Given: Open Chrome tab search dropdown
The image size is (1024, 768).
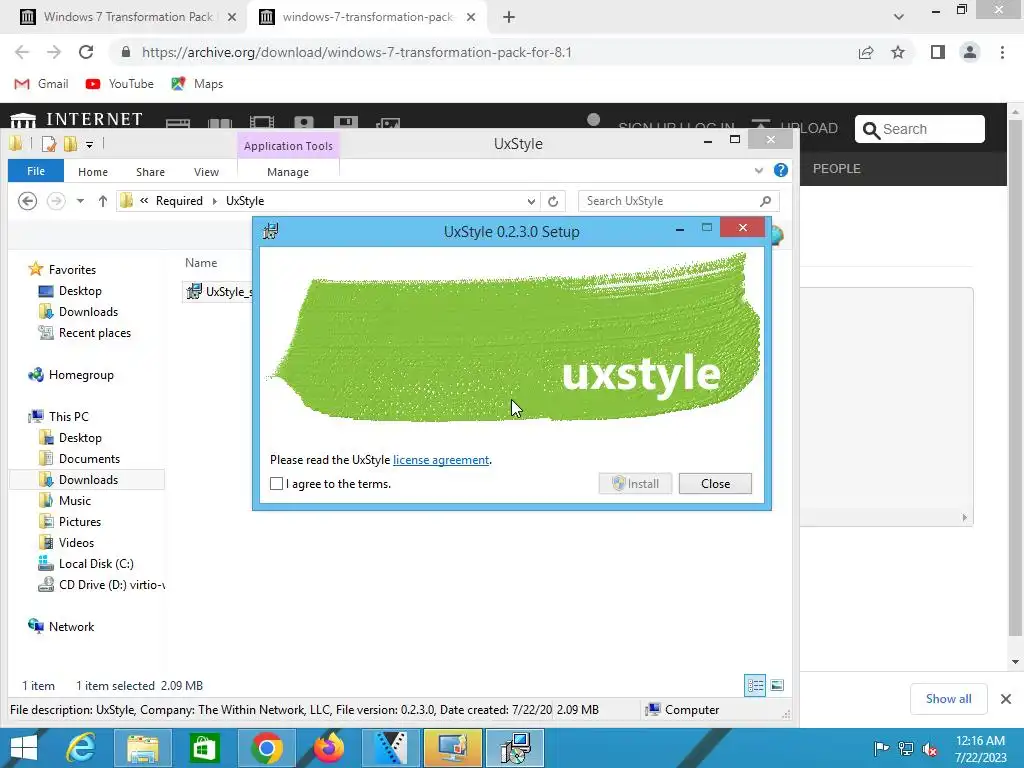Looking at the screenshot, I should (x=899, y=17).
